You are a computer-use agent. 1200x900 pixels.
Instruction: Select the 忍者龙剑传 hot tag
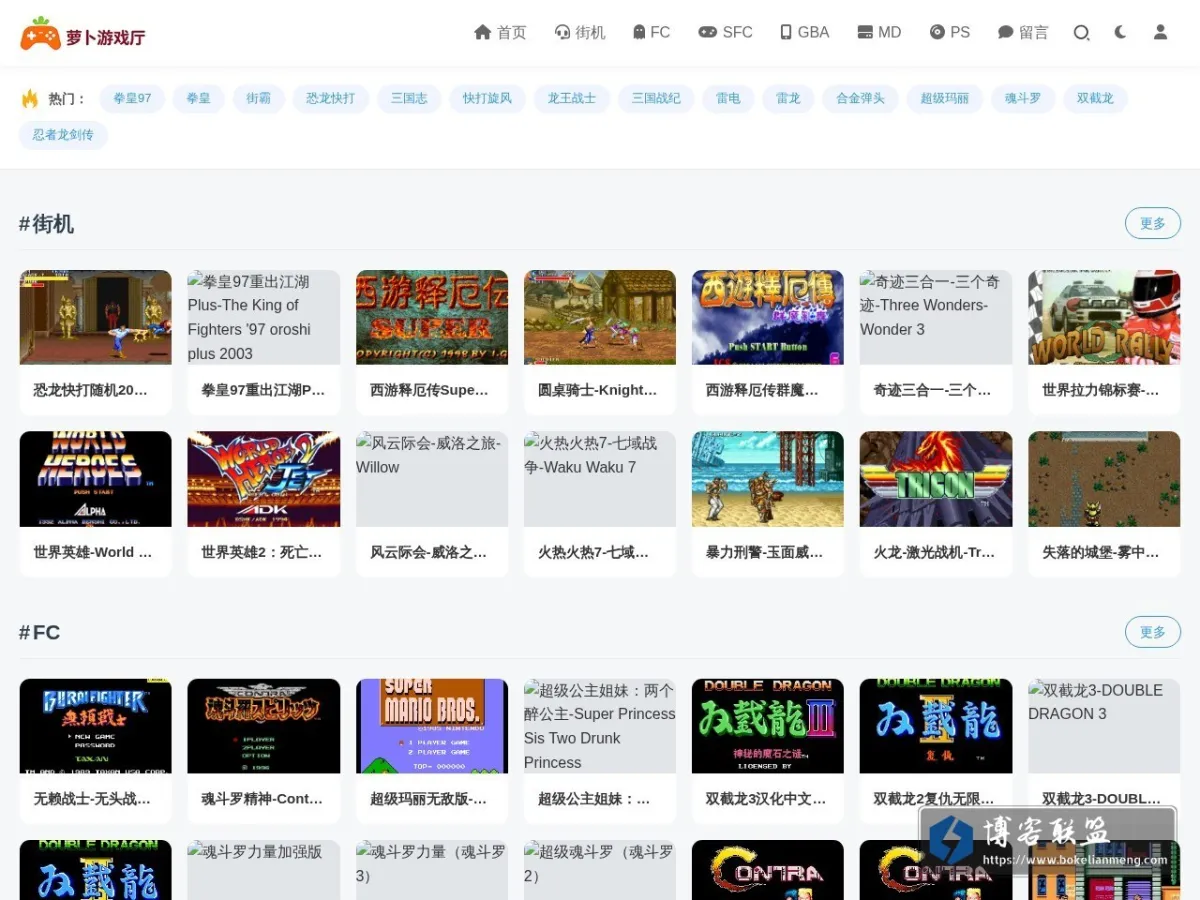tap(63, 135)
